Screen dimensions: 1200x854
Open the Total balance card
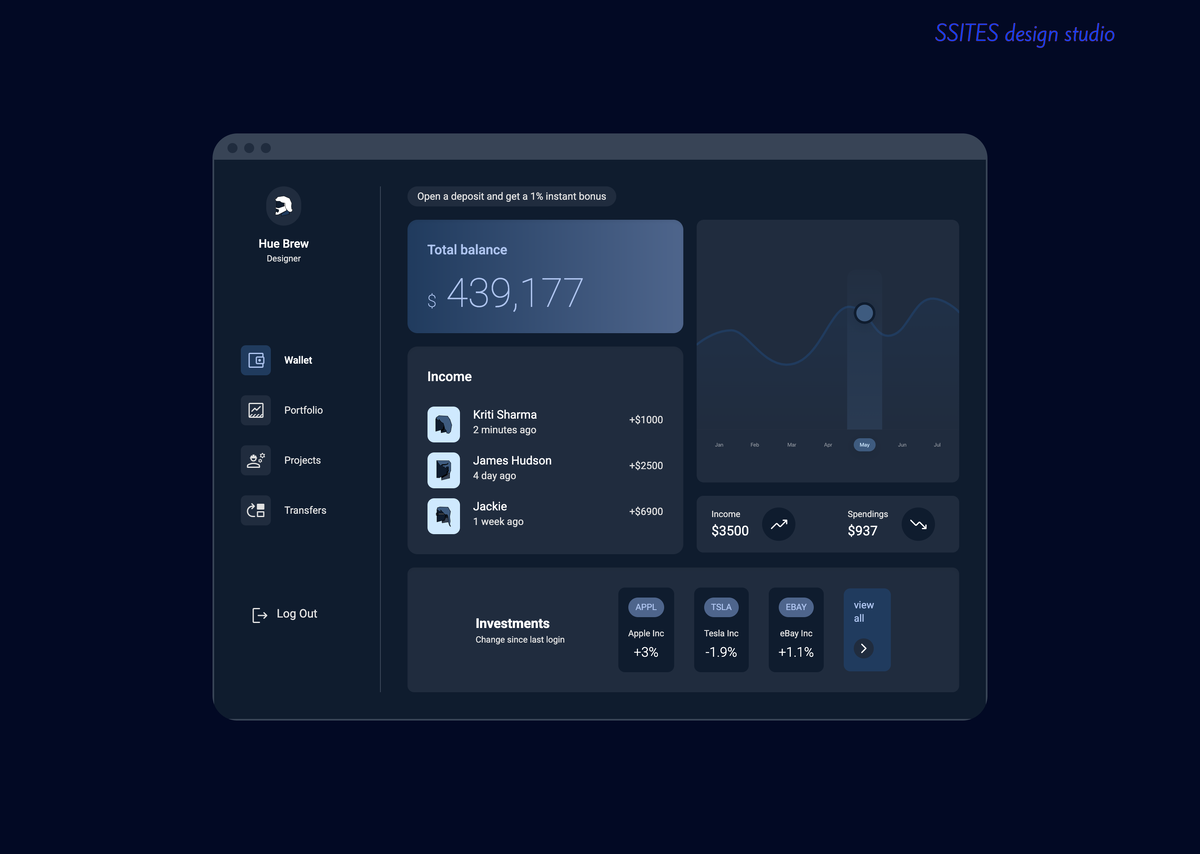point(545,277)
